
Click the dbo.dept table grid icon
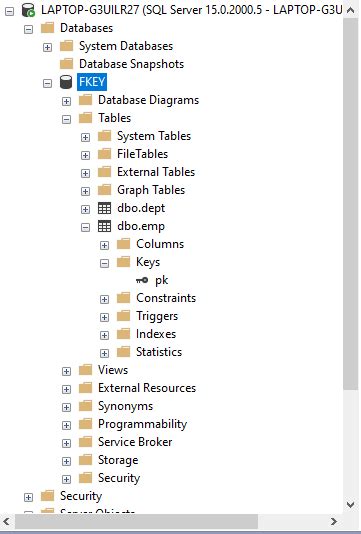click(x=104, y=208)
